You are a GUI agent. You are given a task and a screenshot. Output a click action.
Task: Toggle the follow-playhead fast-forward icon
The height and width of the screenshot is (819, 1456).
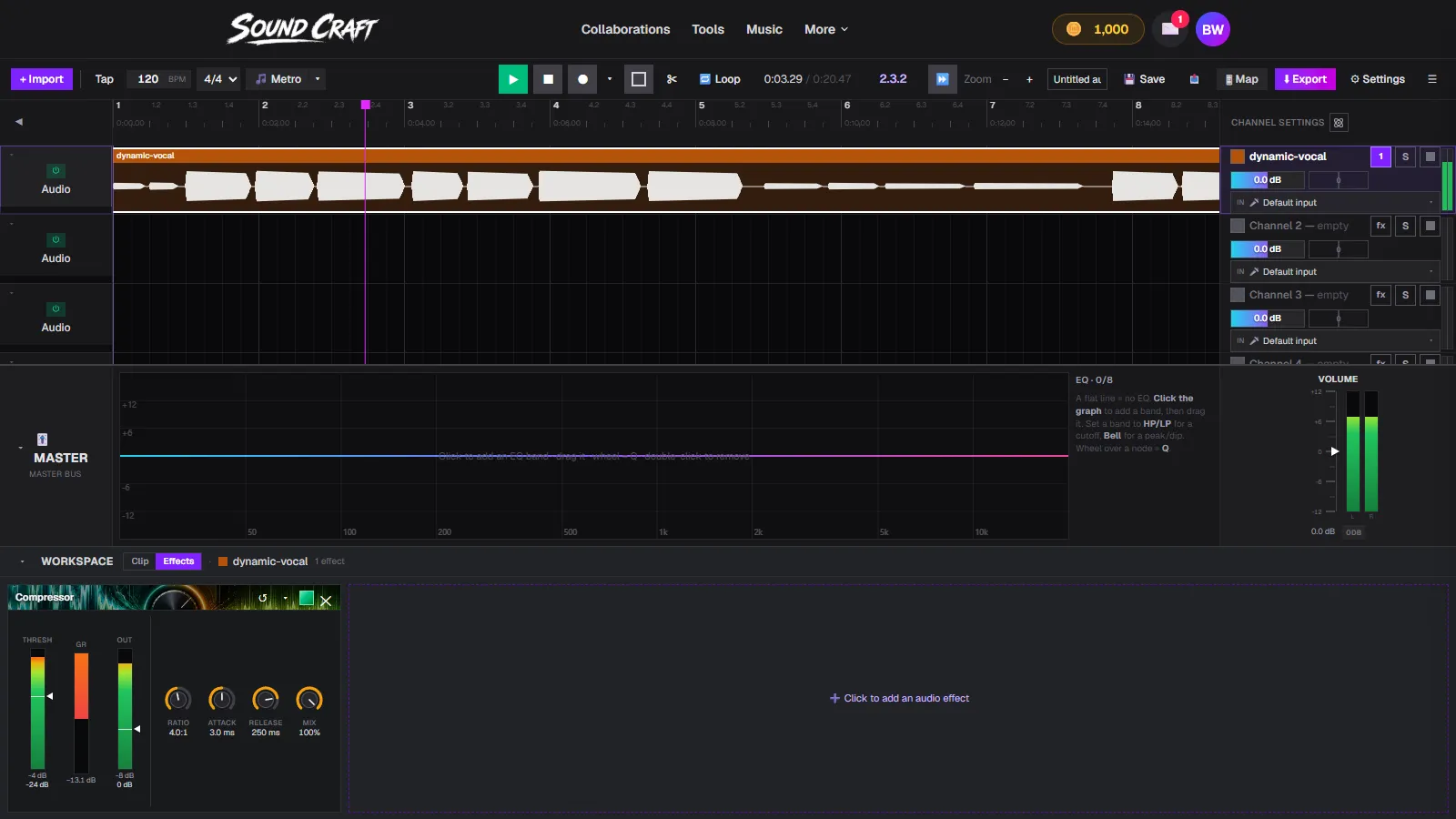tap(943, 79)
